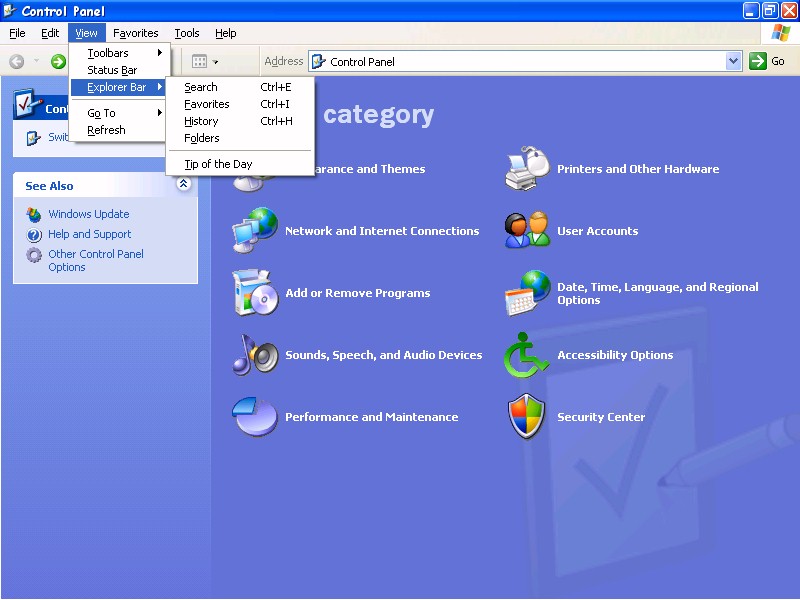Open the Performance and Maintenance pie icon
The height and width of the screenshot is (600, 800).
255,417
